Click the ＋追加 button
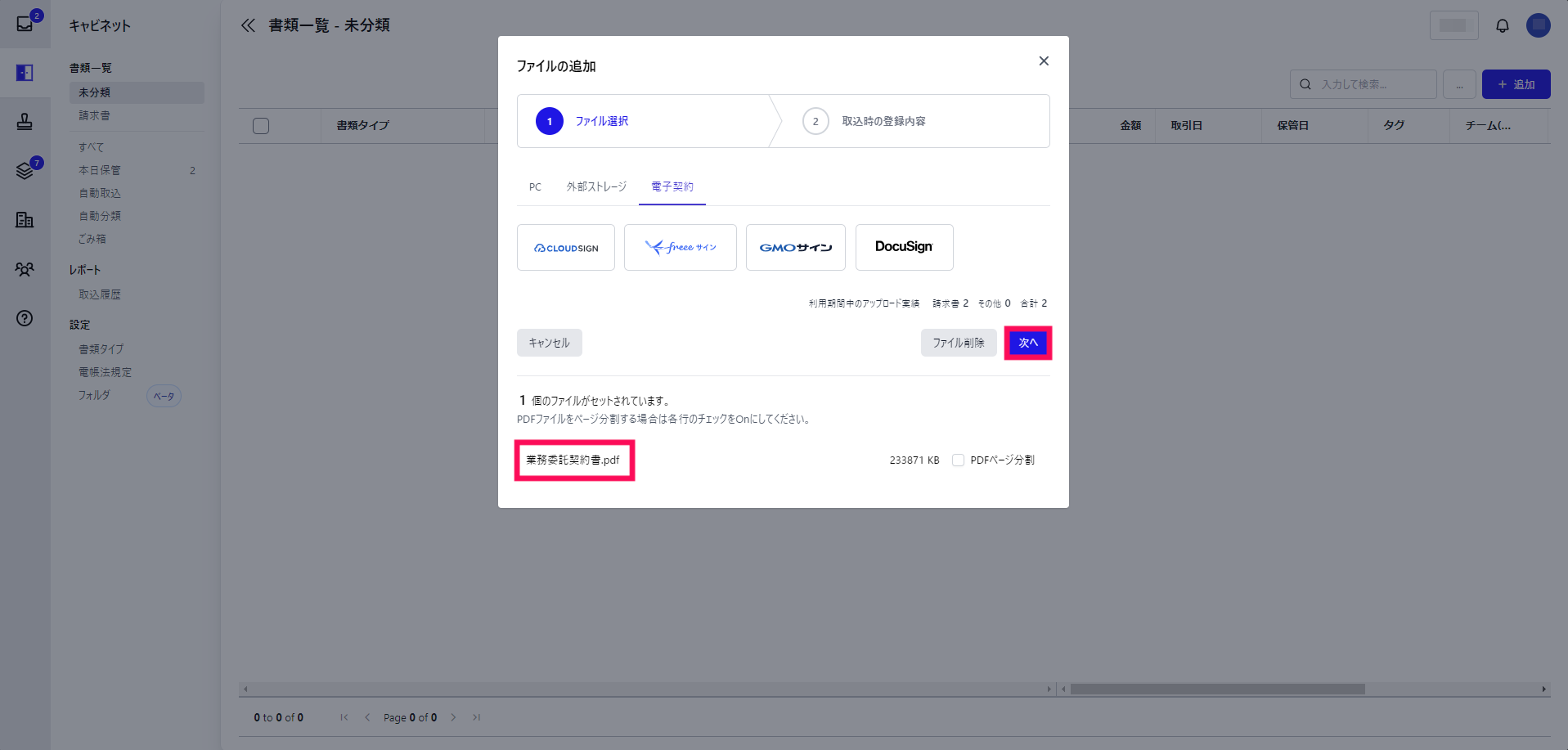Image resolution: width=1568 pixels, height=750 pixels. (x=1516, y=84)
